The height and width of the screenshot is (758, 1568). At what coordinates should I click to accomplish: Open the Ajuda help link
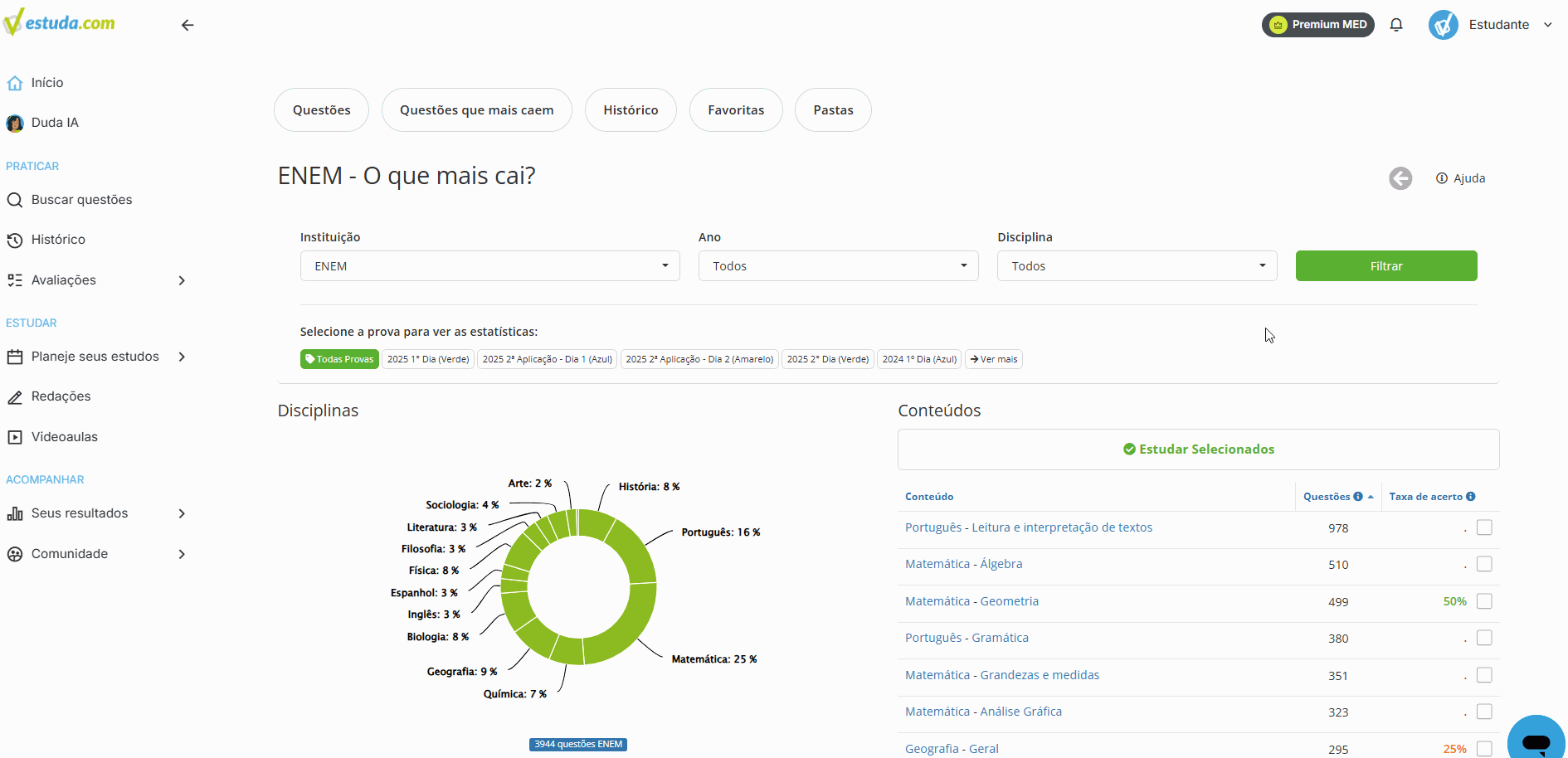point(1461,178)
